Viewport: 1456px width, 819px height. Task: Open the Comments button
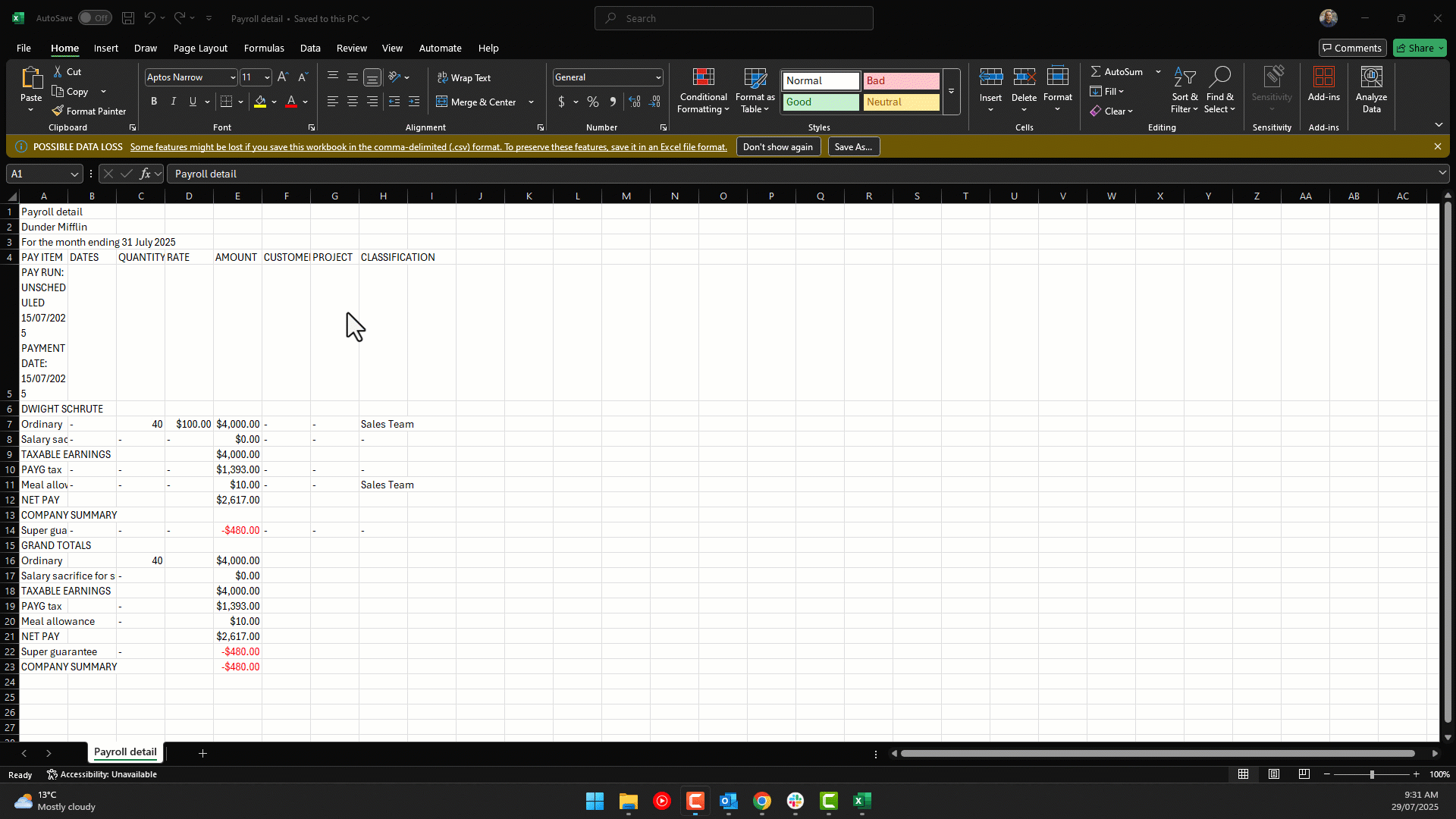pyautogui.click(x=1352, y=48)
